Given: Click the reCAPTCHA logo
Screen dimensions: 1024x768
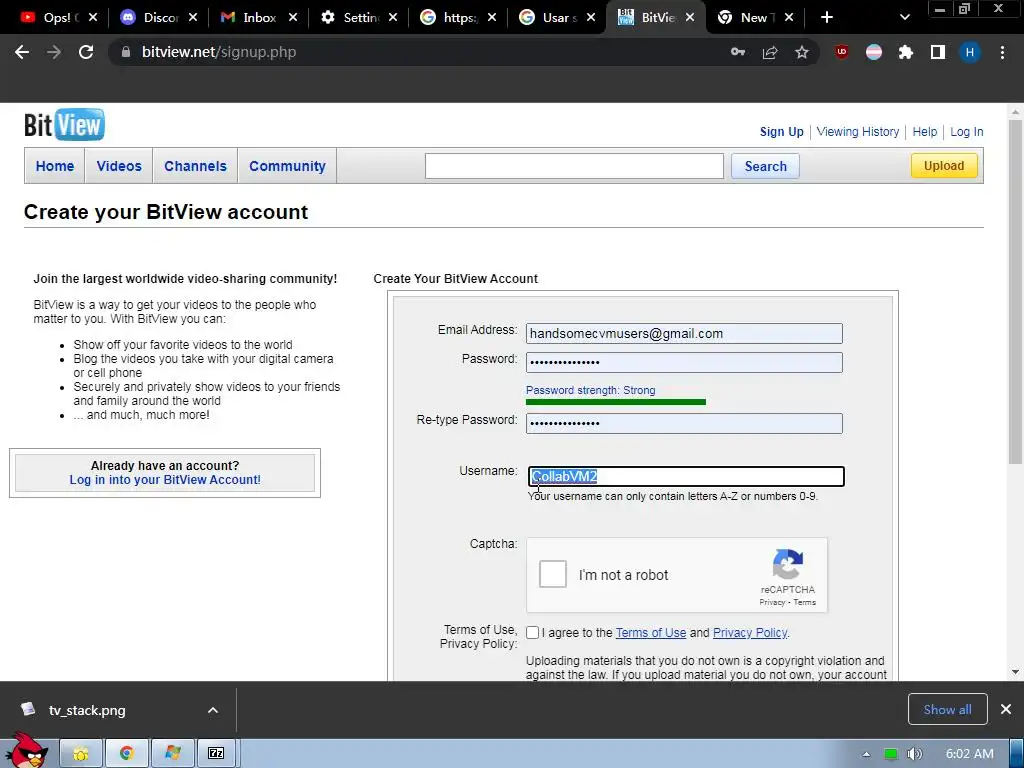Looking at the screenshot, I should tap(788, 564).
